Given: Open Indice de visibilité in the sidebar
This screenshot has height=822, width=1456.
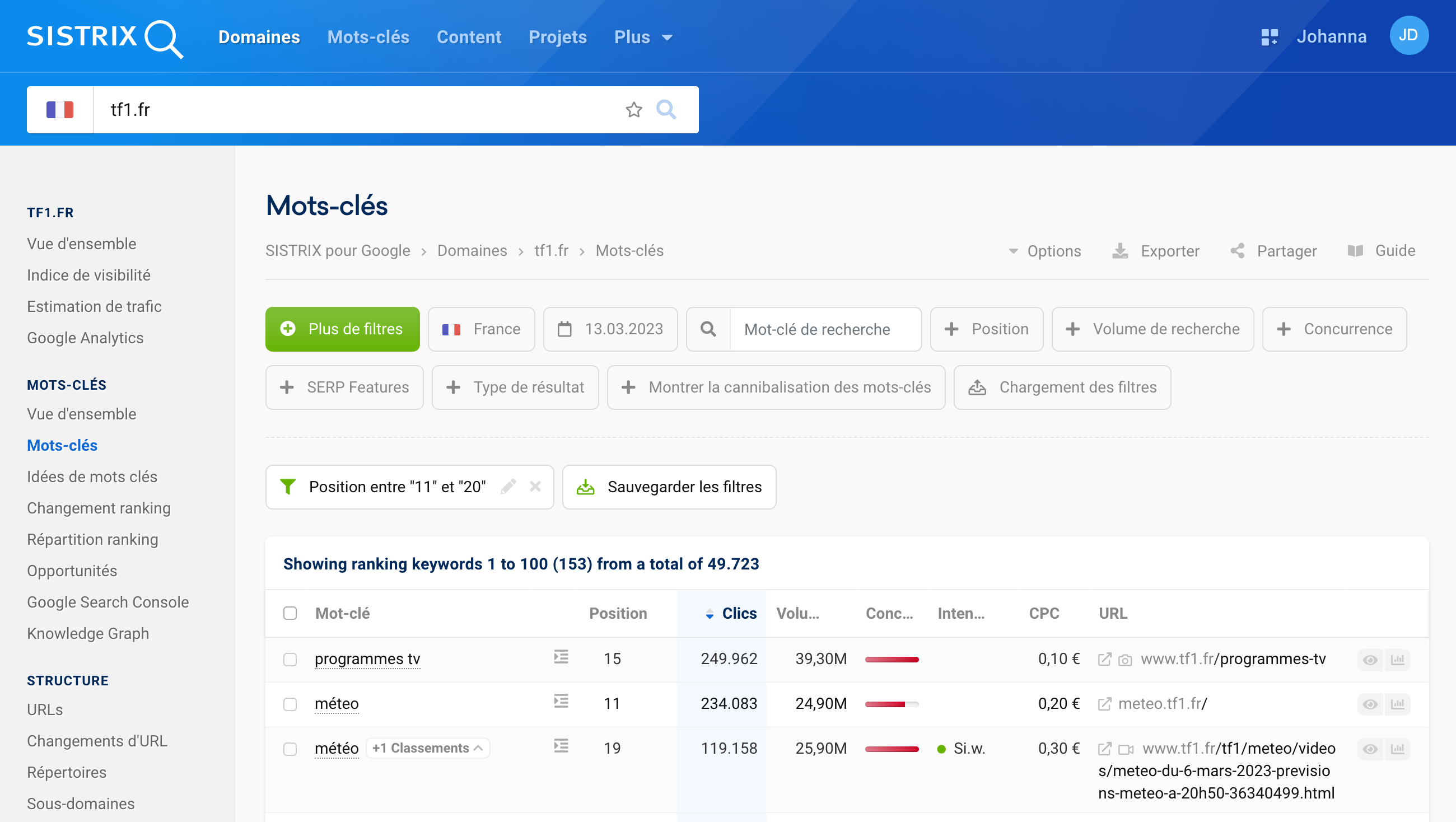Looking at the screenshot, I should (88, 275).
